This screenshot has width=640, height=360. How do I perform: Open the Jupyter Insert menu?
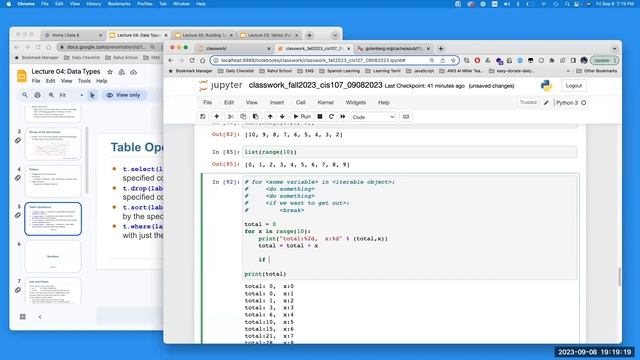[x=277, y=102]
